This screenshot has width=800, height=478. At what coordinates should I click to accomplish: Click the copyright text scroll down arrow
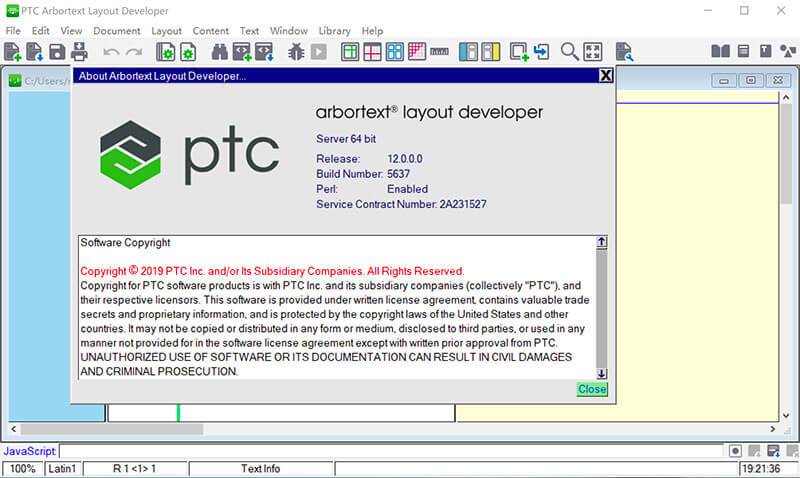pos(602,374)
